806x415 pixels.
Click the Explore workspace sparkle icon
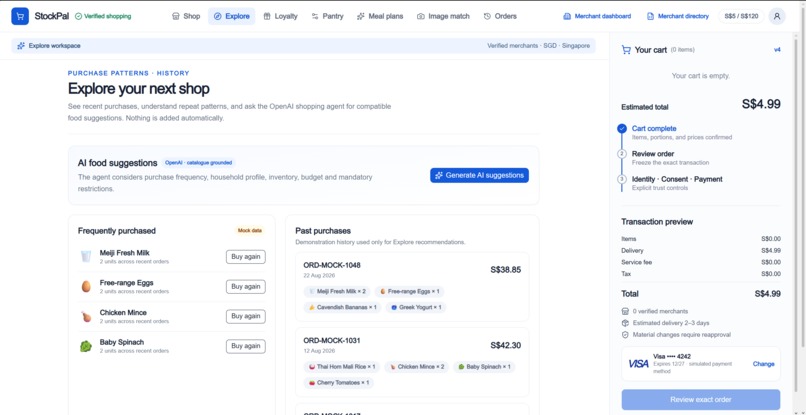pyautogui.click(x=21, y=46)
